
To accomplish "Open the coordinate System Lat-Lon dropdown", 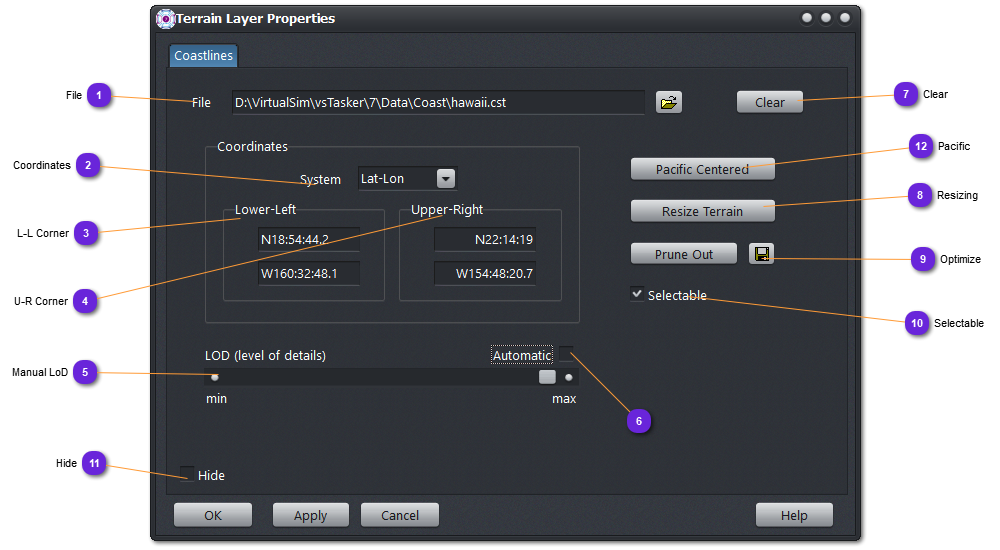I will (446, 179).
